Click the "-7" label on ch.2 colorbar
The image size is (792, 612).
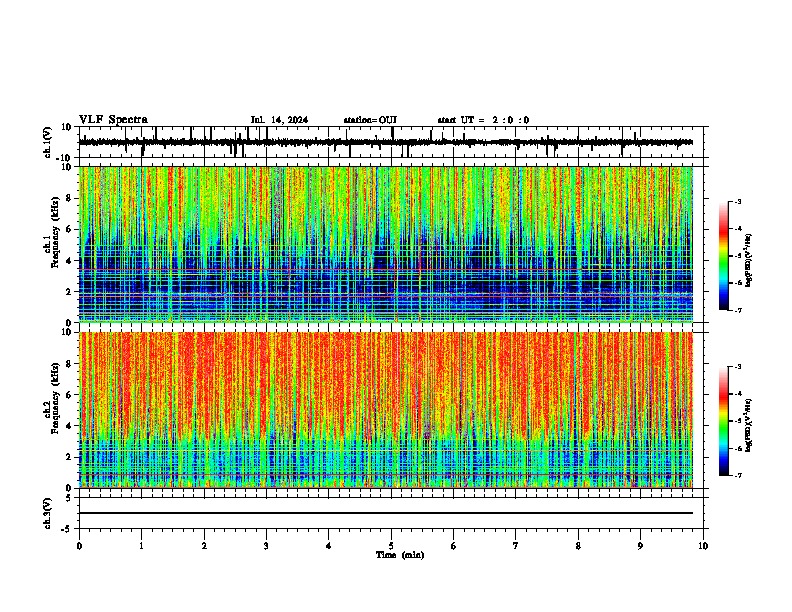737,476
